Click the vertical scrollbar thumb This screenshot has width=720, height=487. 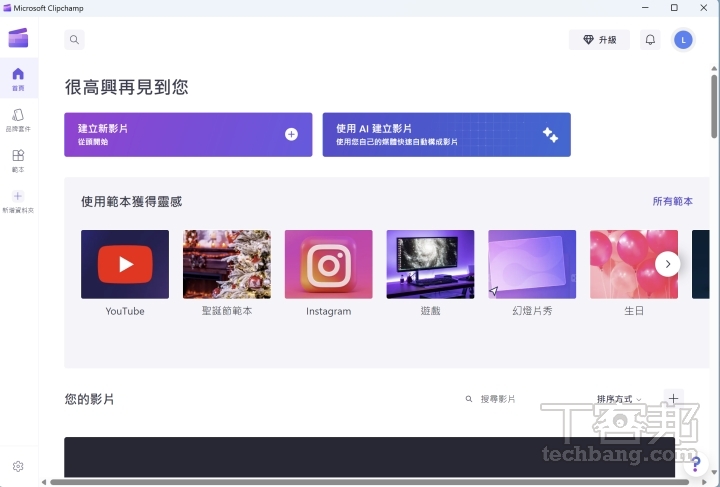714,106
